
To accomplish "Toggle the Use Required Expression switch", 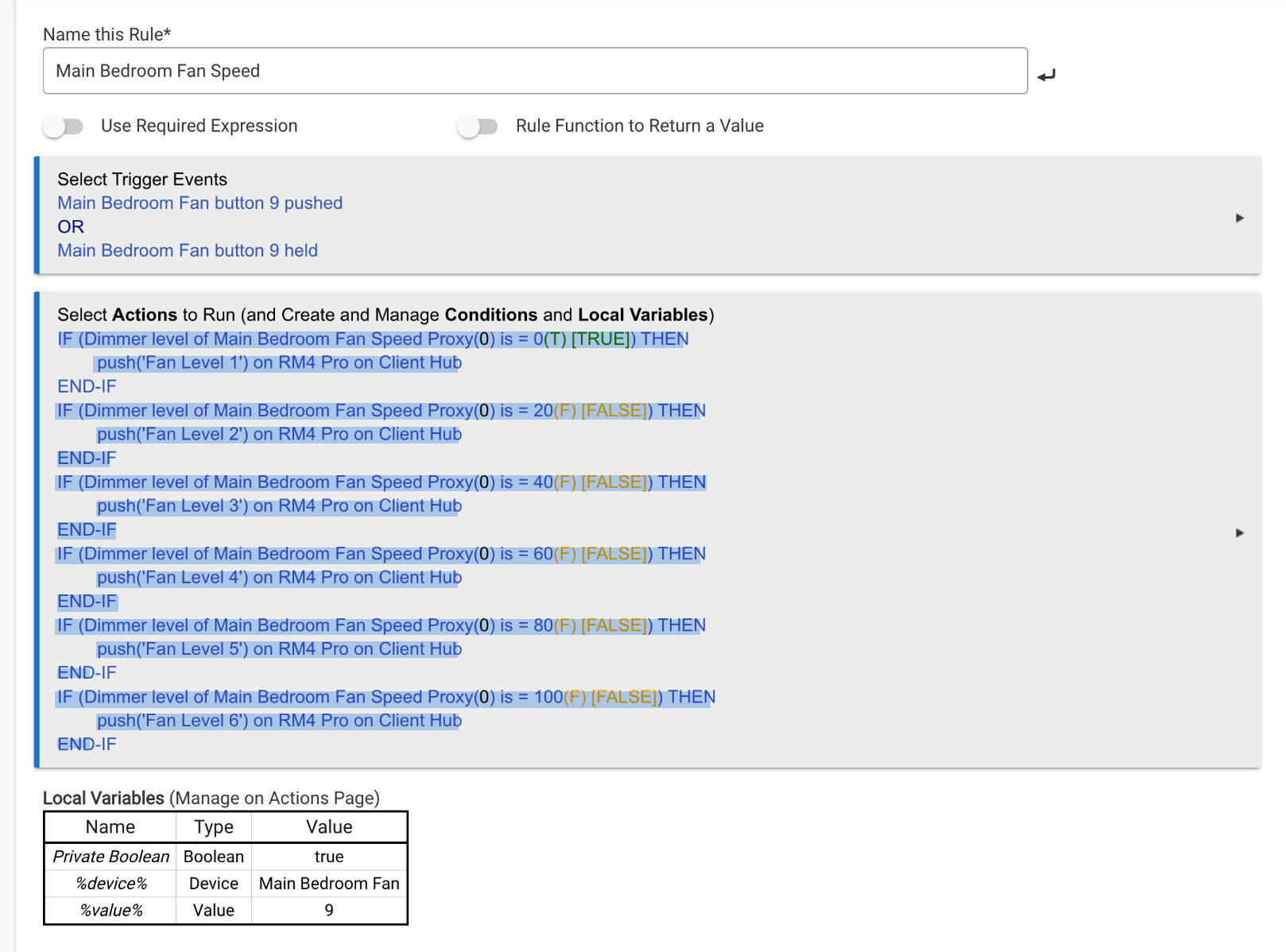I will pos(64,126).
